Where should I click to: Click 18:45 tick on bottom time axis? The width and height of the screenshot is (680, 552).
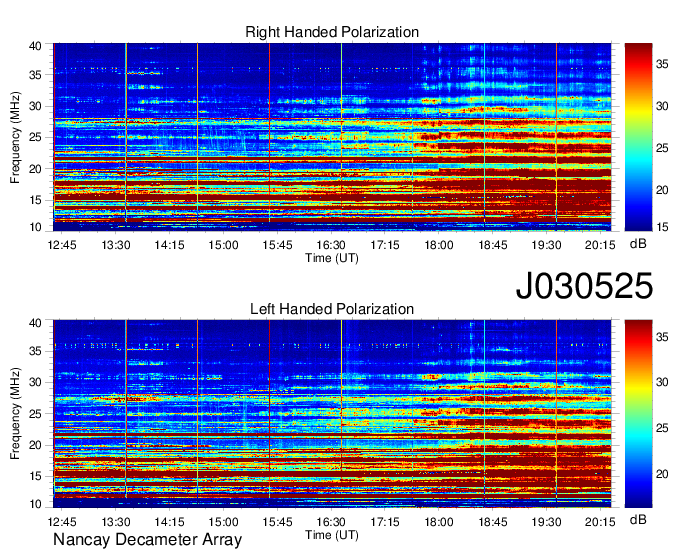coord(493,522)
